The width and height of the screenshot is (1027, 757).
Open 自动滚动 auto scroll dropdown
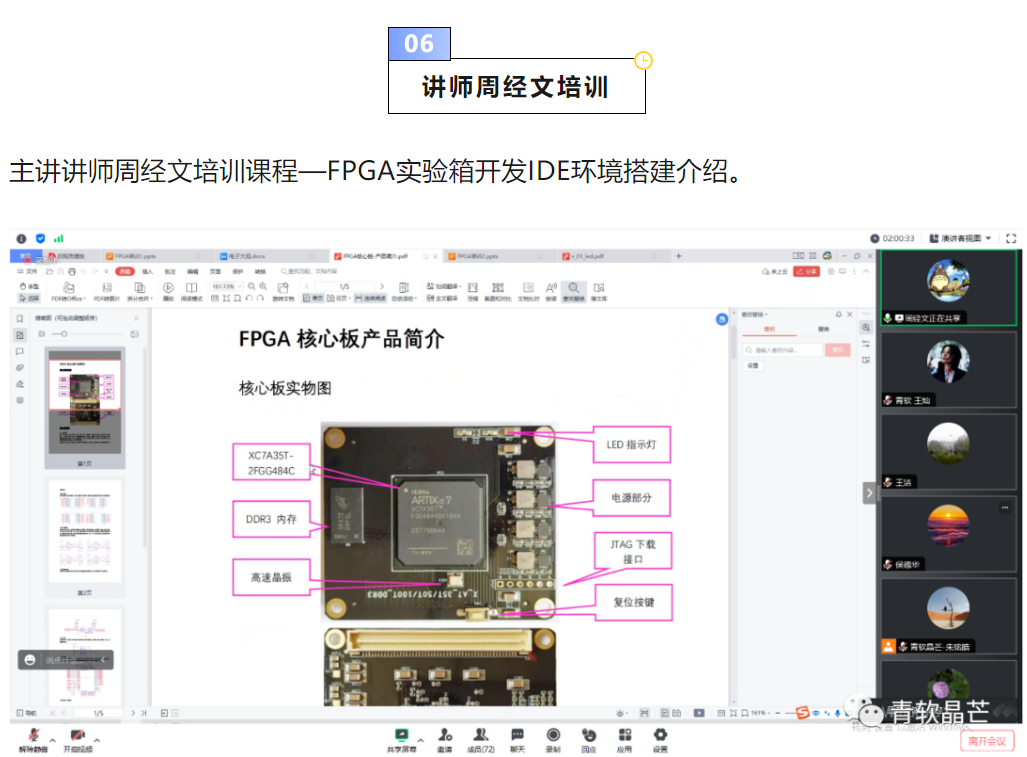[404, 292]
